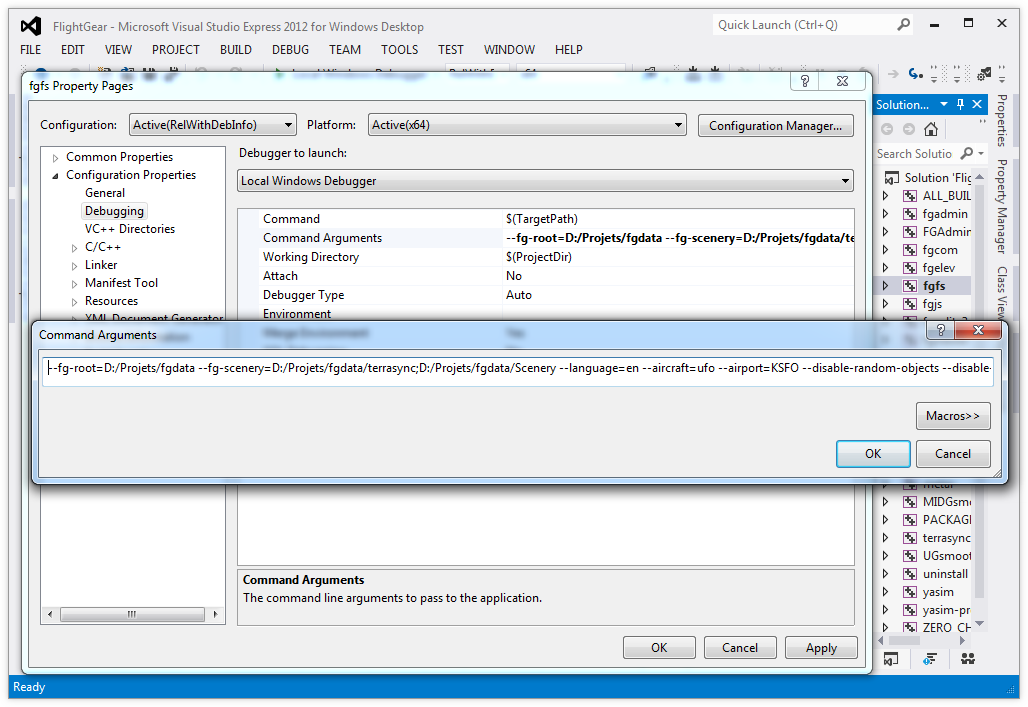This screenshot has width=1028, height=707.
Task: Click the help question mark in Command Arguments dialog
Action: [x=941, y=330]
